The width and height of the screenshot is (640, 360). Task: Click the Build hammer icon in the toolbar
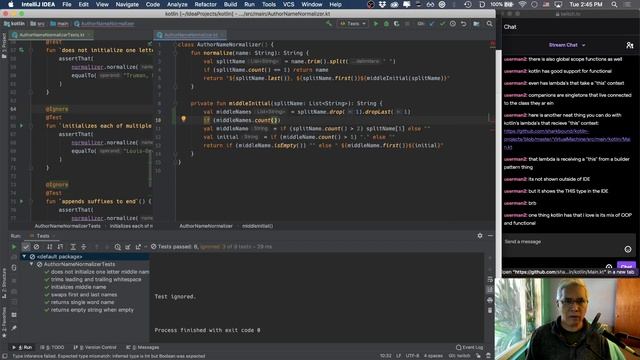pos(329,24)
